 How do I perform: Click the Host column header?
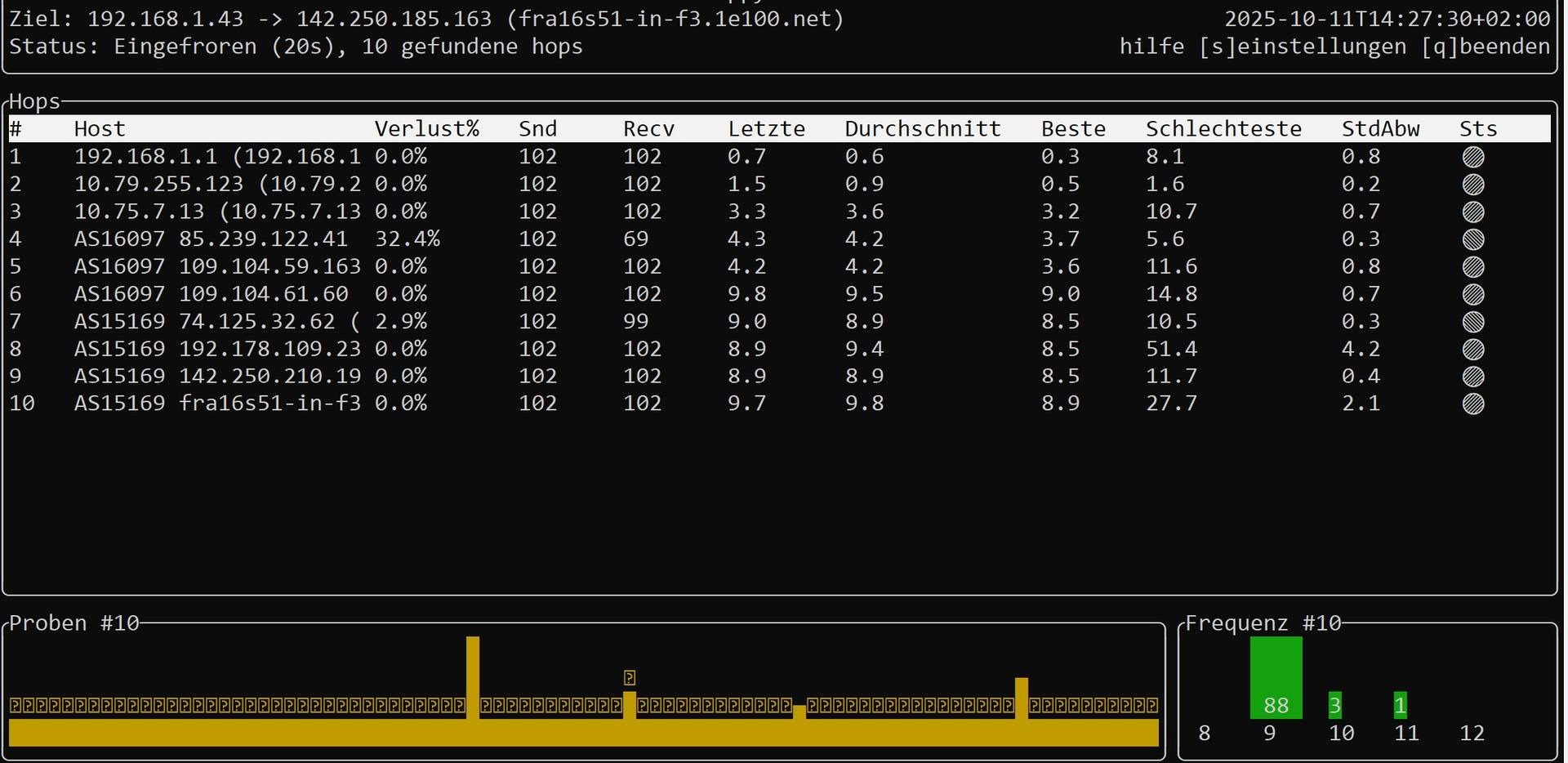[100, 129]
